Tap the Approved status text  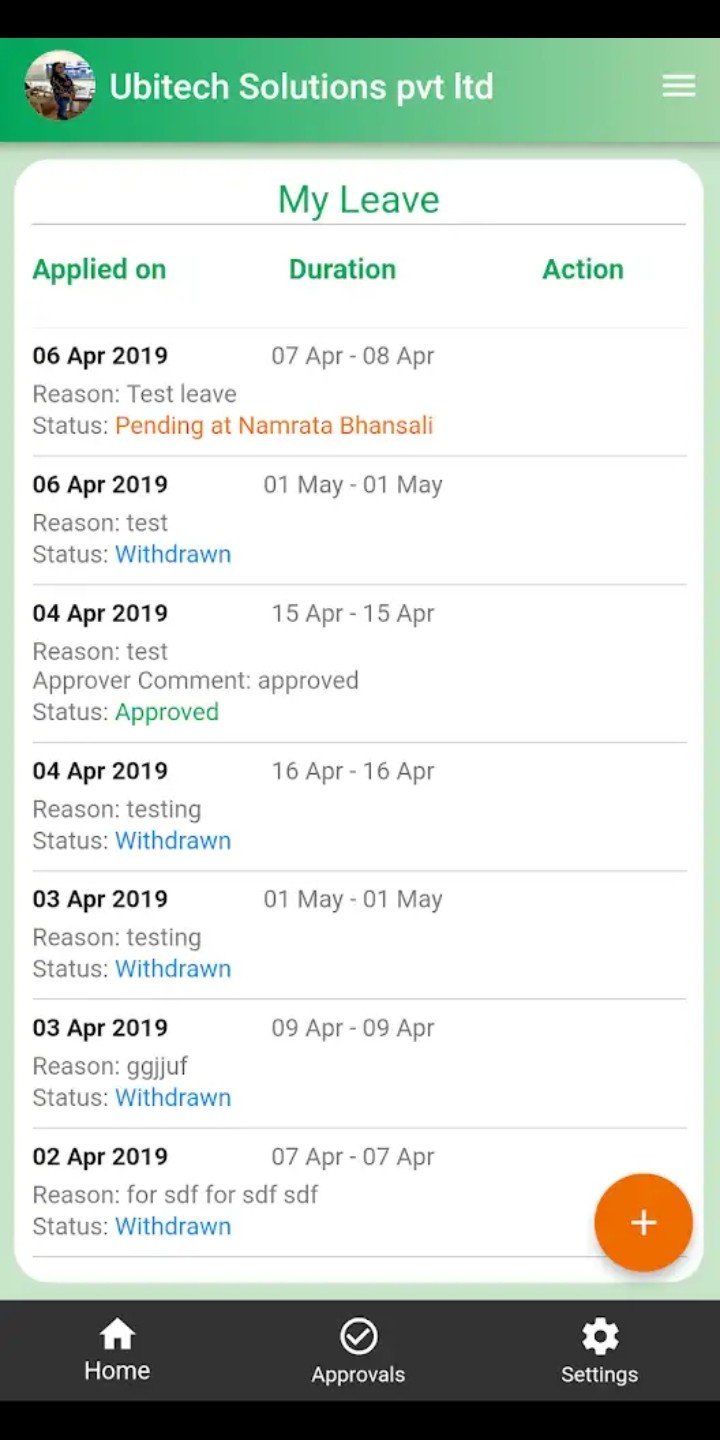tap(166, 712)
